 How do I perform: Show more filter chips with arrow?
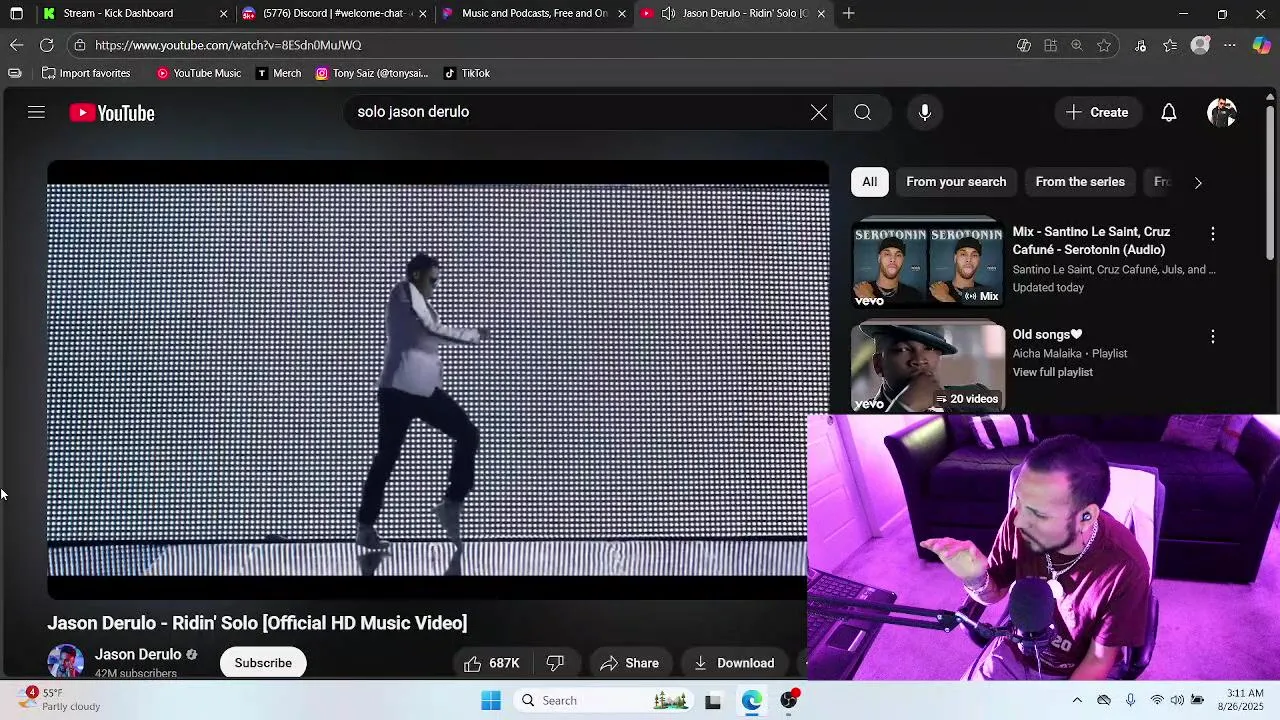pyautogui.click(x=1198, y=182)
